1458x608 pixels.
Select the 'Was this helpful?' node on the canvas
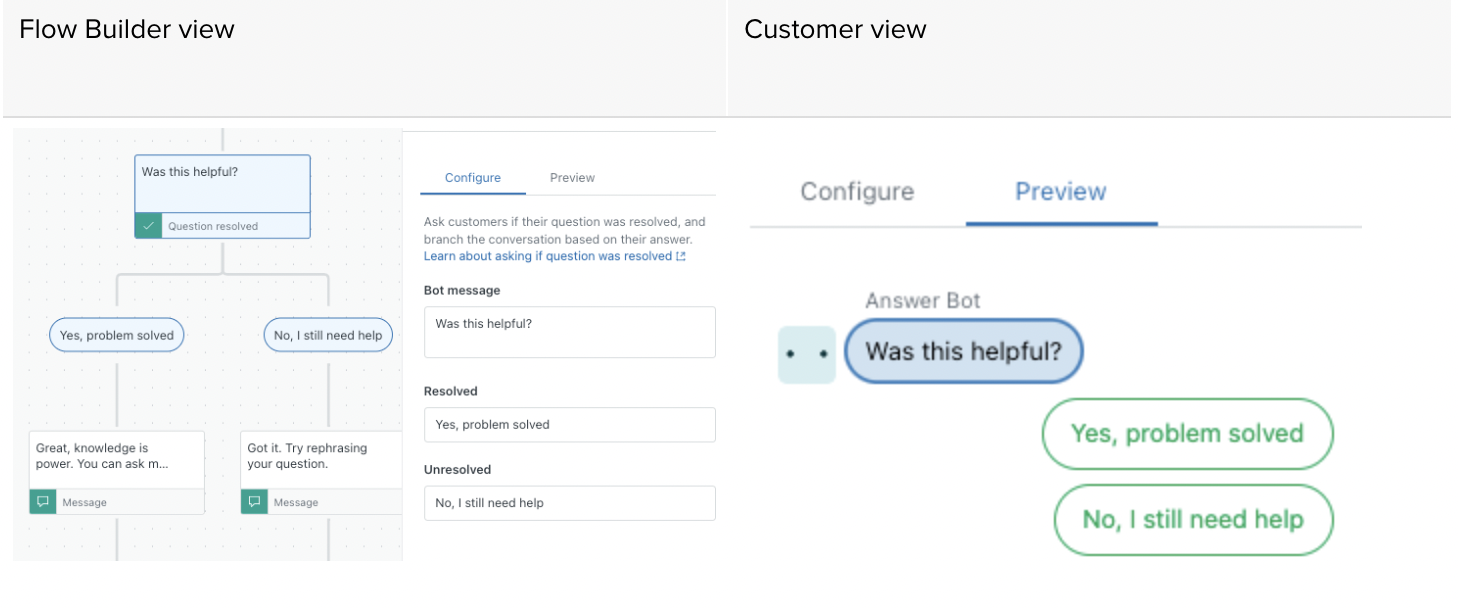pyautogui.click(x=221, y=184)
